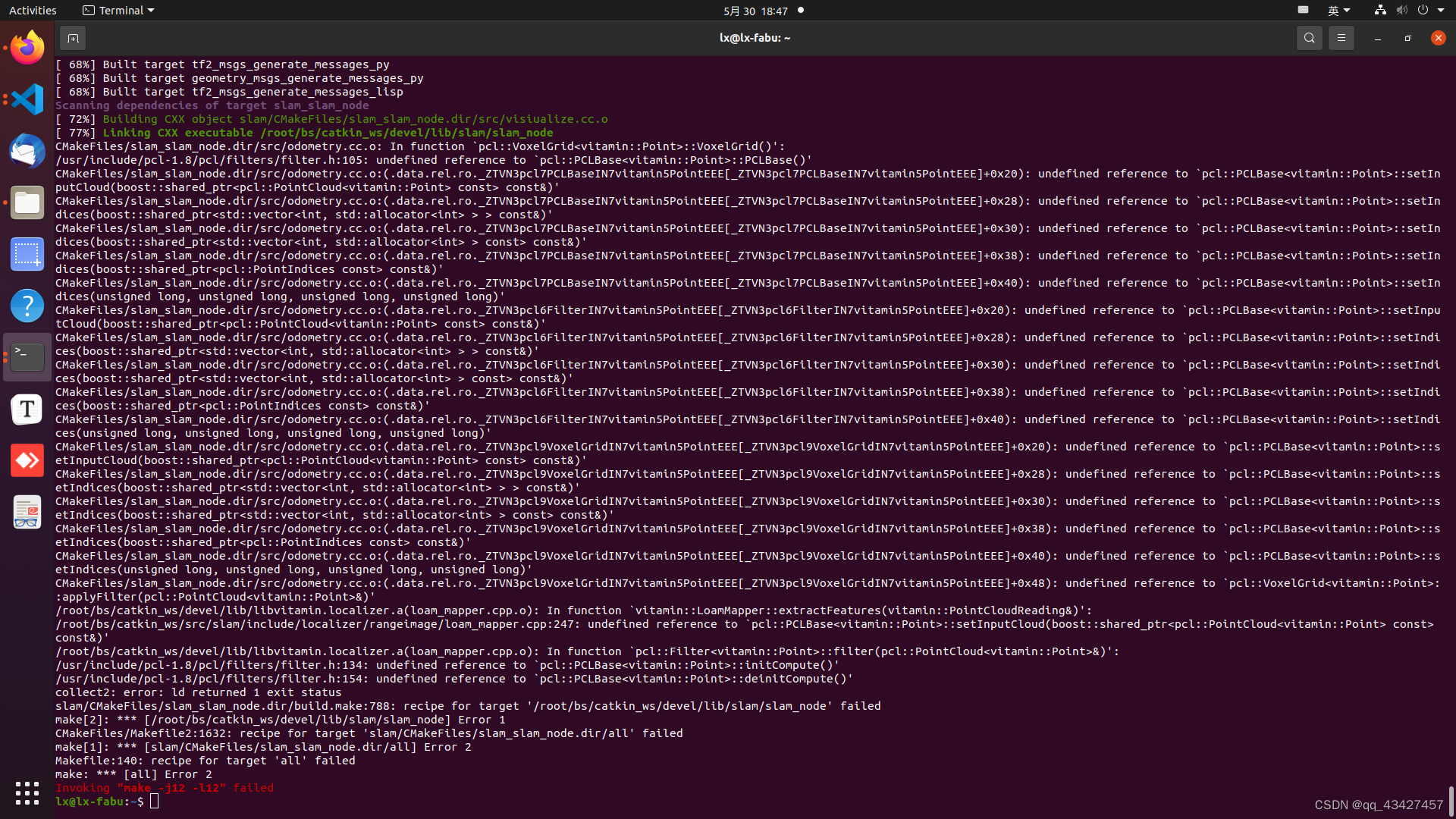Click the clock to open the calendar
This screenshot has width=1456, height=819.
(x=755, y=10)
